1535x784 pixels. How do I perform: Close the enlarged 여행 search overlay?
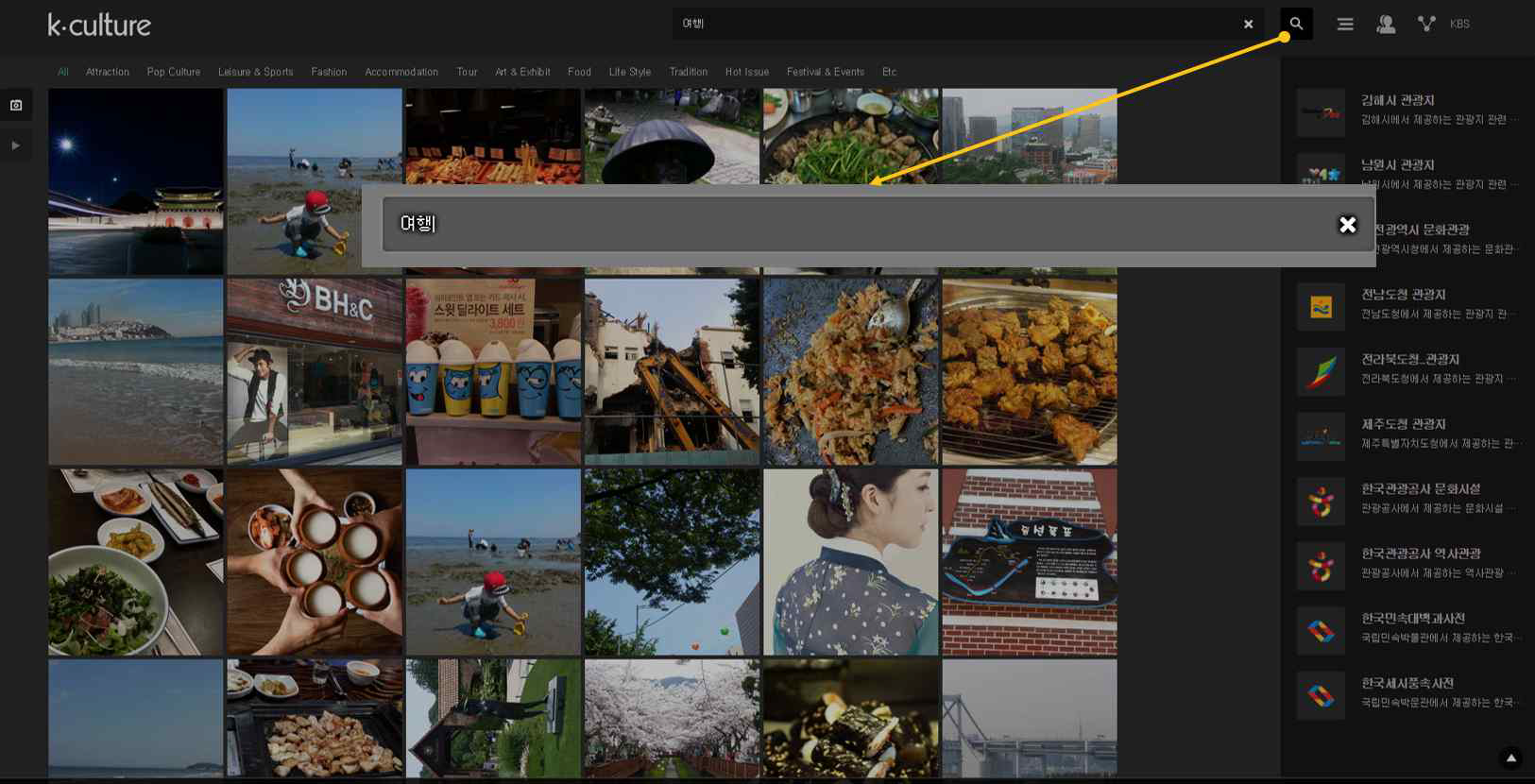(1347, 224)
